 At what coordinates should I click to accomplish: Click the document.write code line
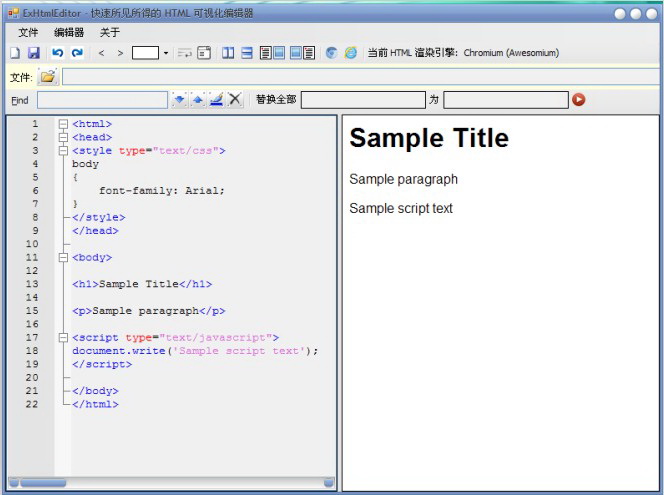click(x=195, y=351)
